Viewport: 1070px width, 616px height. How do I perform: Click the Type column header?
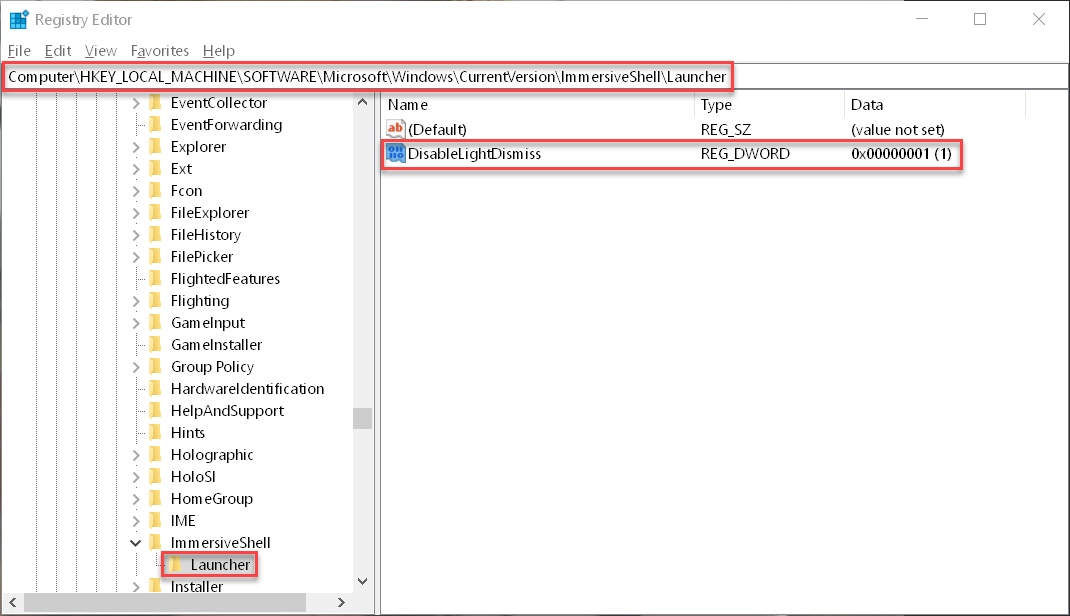point(770,105)
